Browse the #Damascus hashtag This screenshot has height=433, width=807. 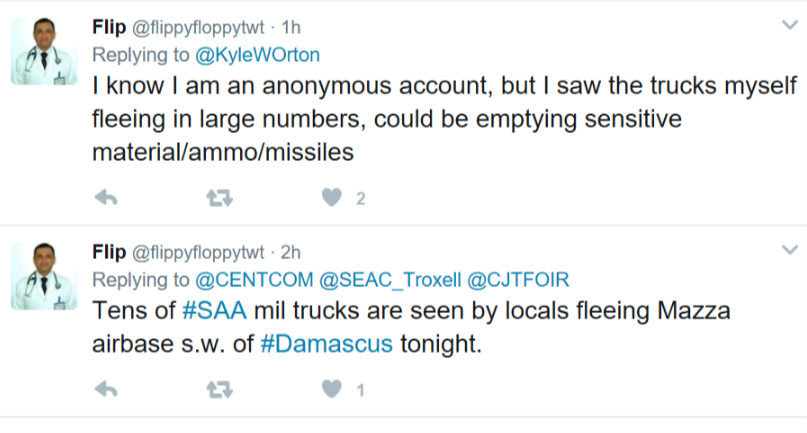pos(326,343)
